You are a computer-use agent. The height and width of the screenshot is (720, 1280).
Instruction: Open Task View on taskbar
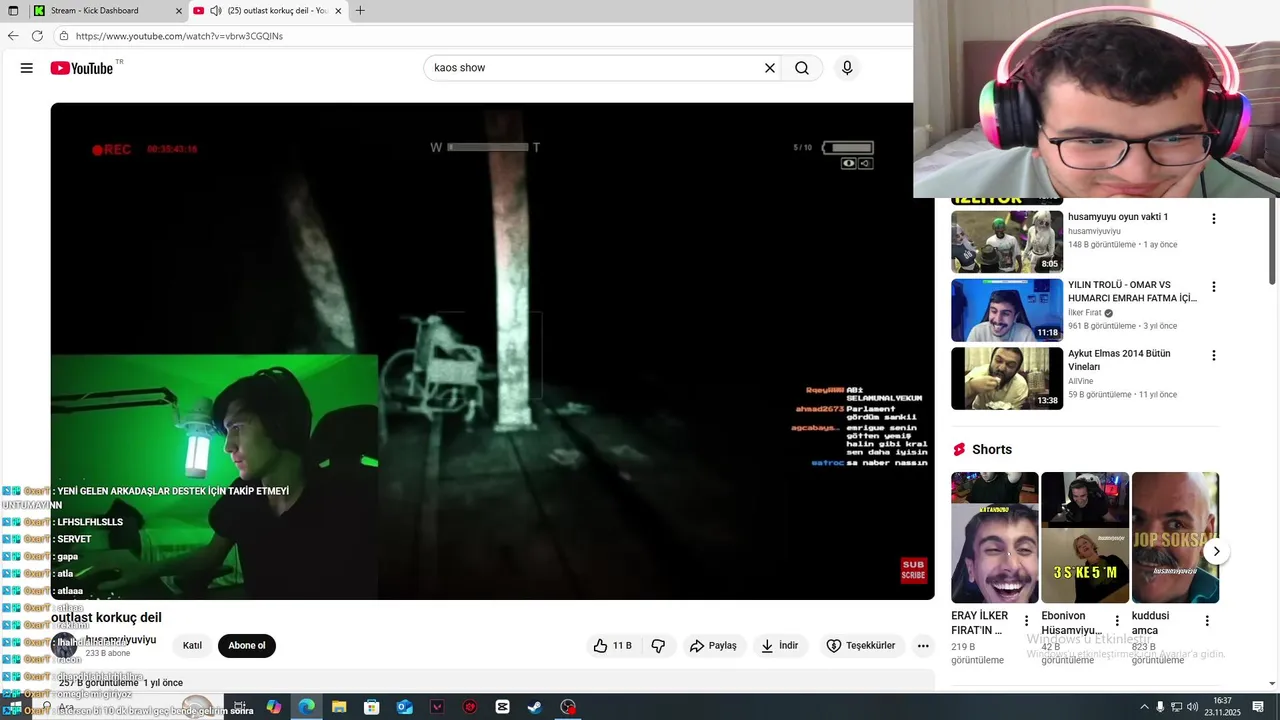tap(240, 707)
